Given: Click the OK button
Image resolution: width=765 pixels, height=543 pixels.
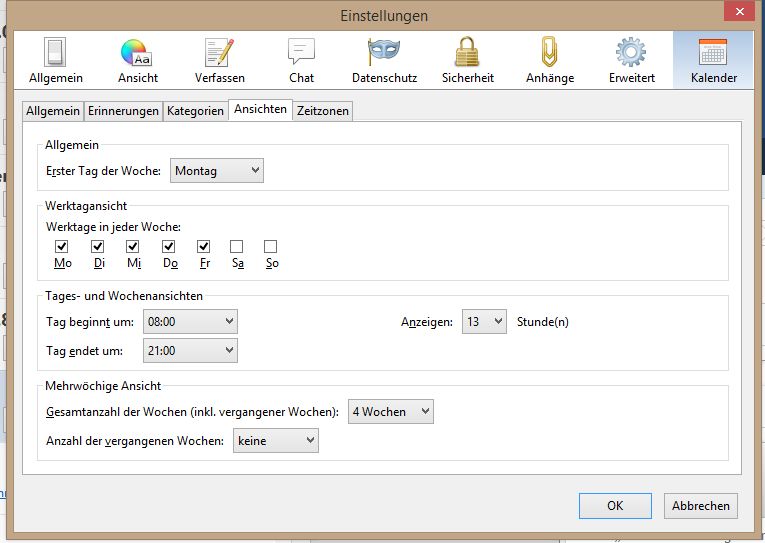Looking at the screenshot, I should click(x=614, y=506).
